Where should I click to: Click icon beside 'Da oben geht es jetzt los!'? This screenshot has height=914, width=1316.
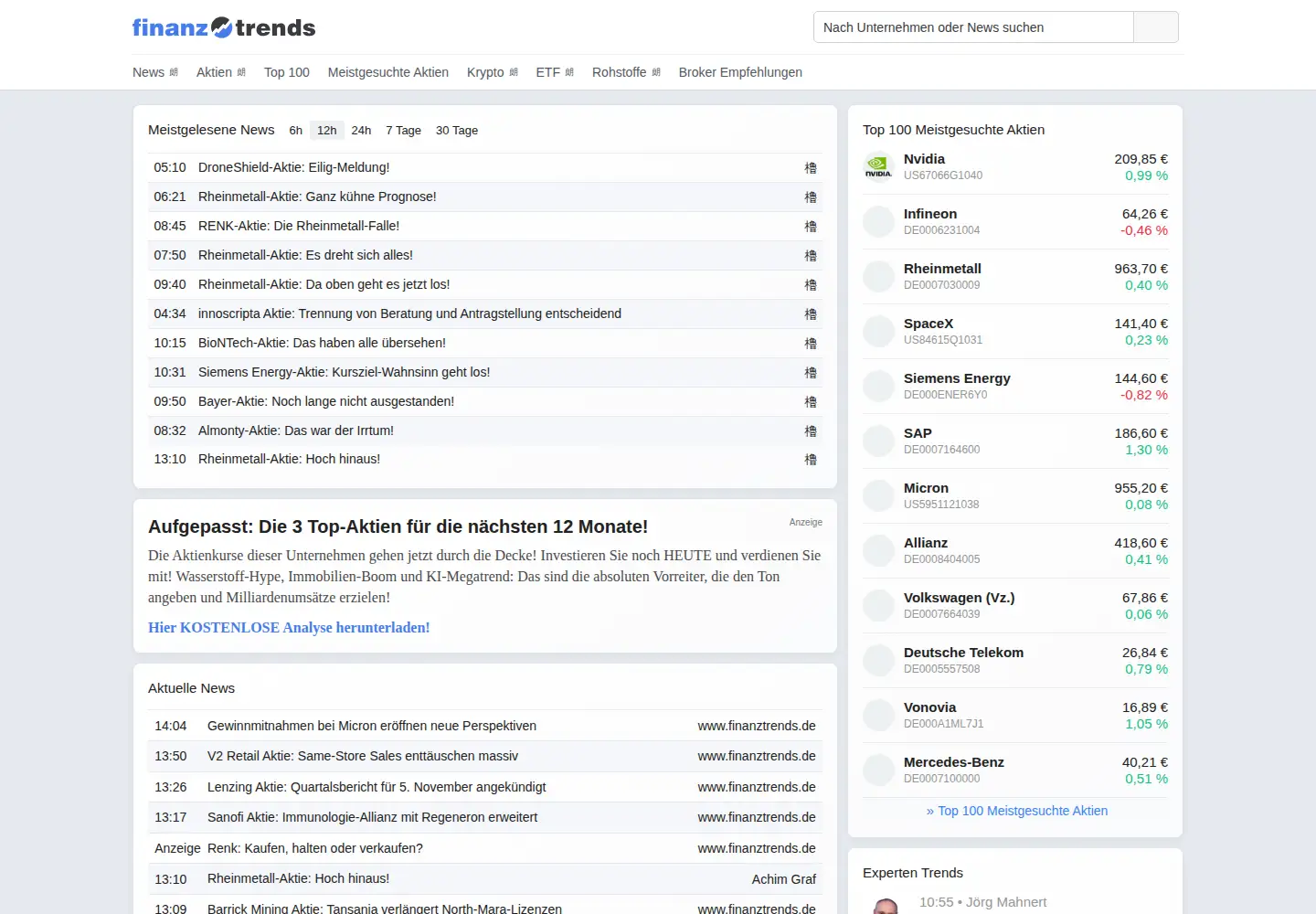810,284
